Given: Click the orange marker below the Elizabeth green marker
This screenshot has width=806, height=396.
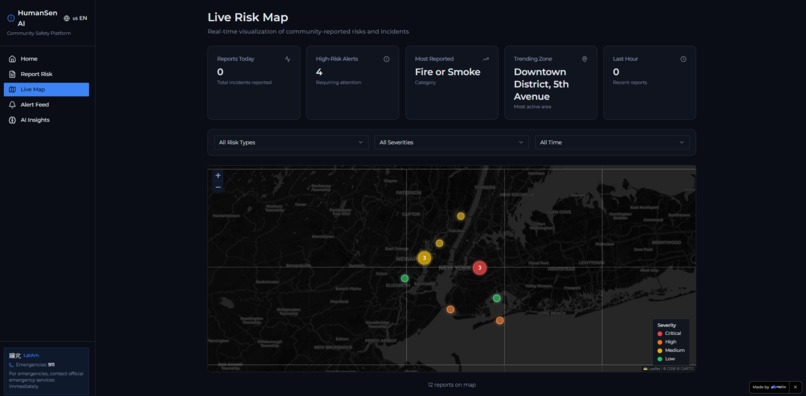Looking at the screenshot, I should [450, 310].
